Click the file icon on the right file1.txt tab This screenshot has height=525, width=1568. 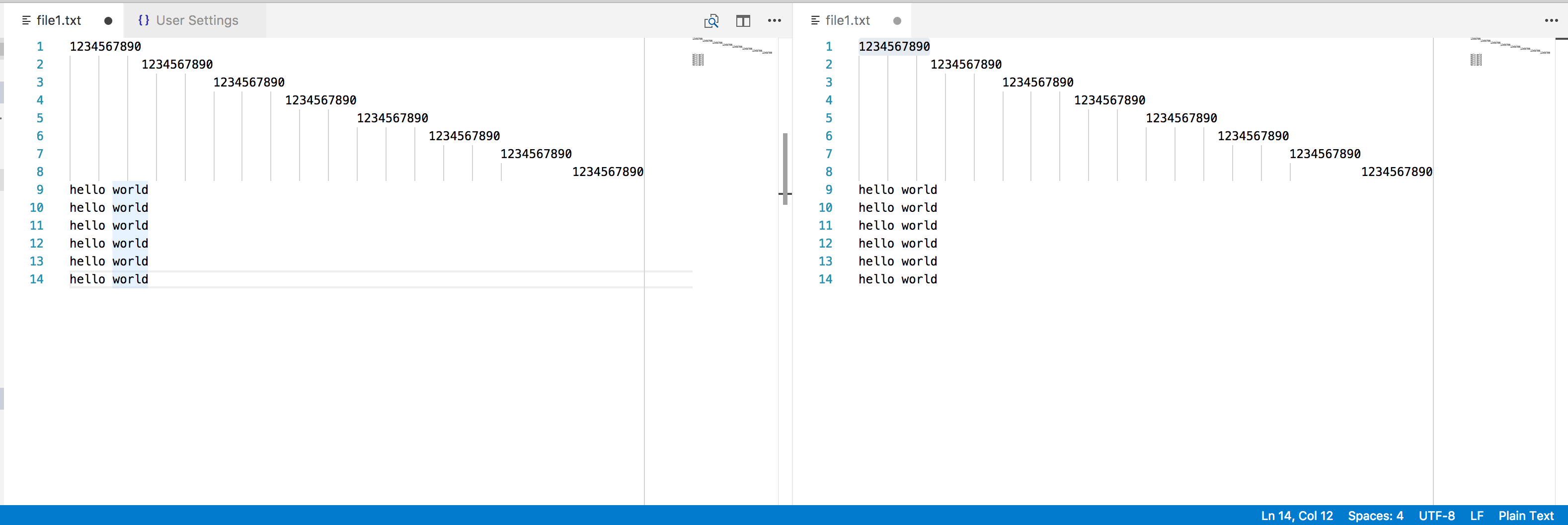point(816,20)
